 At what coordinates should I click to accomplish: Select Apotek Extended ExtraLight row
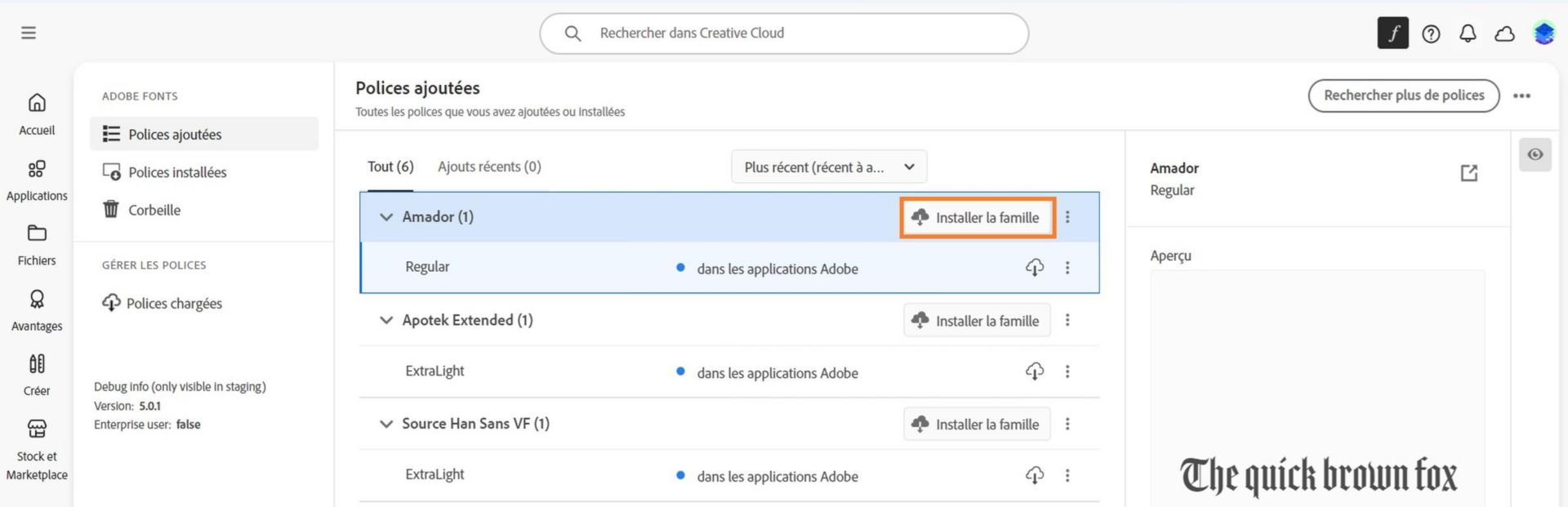tap(730, 371)
